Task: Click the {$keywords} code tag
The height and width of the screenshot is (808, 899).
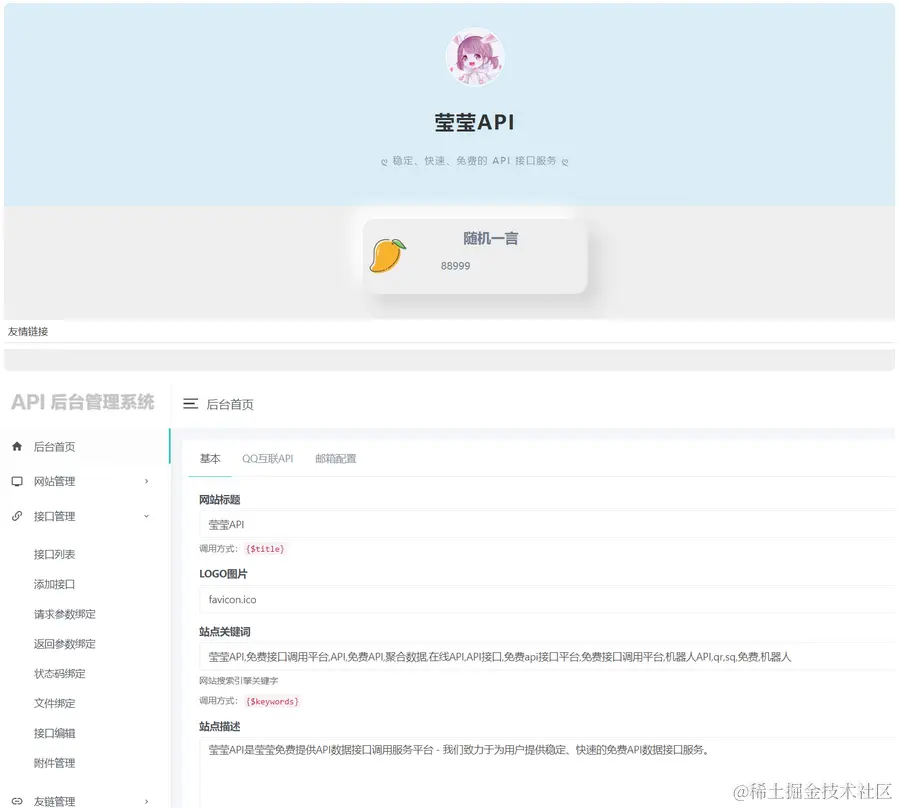Action: (272, 701)
